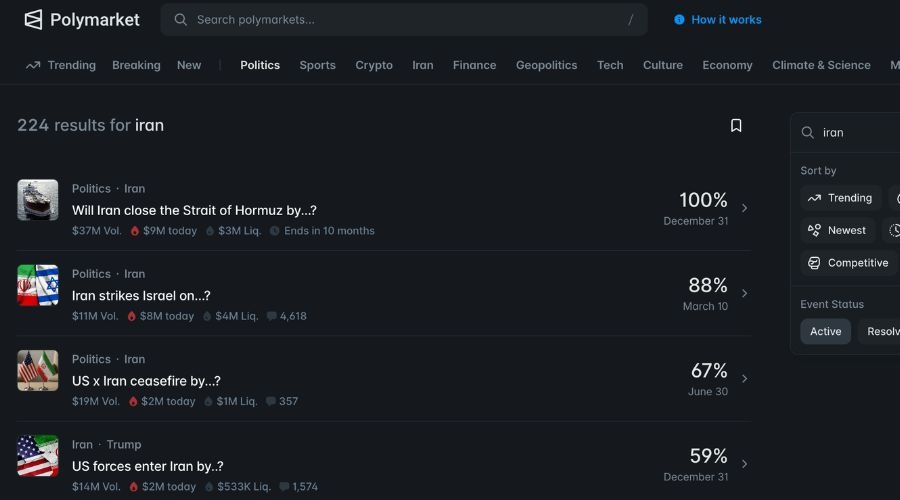Click the Trending arrow icon in nav
The width and height of the screenshot is (900, 500).
[33, 65]
